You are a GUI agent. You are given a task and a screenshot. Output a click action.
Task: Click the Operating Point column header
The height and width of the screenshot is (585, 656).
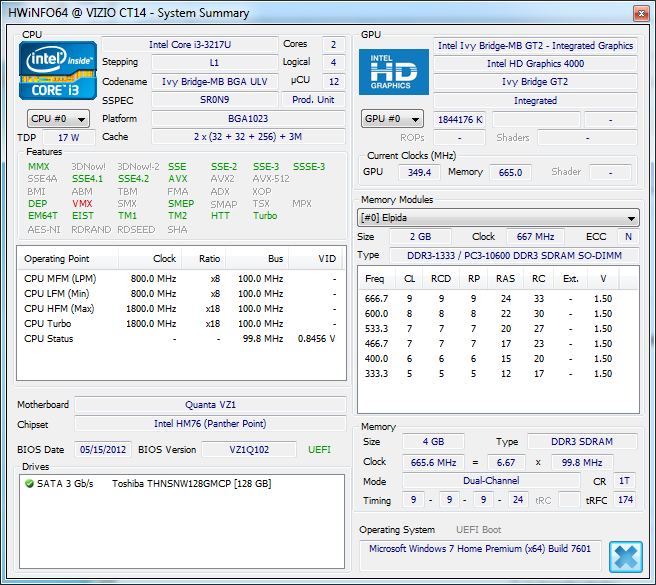coord(68,259)
